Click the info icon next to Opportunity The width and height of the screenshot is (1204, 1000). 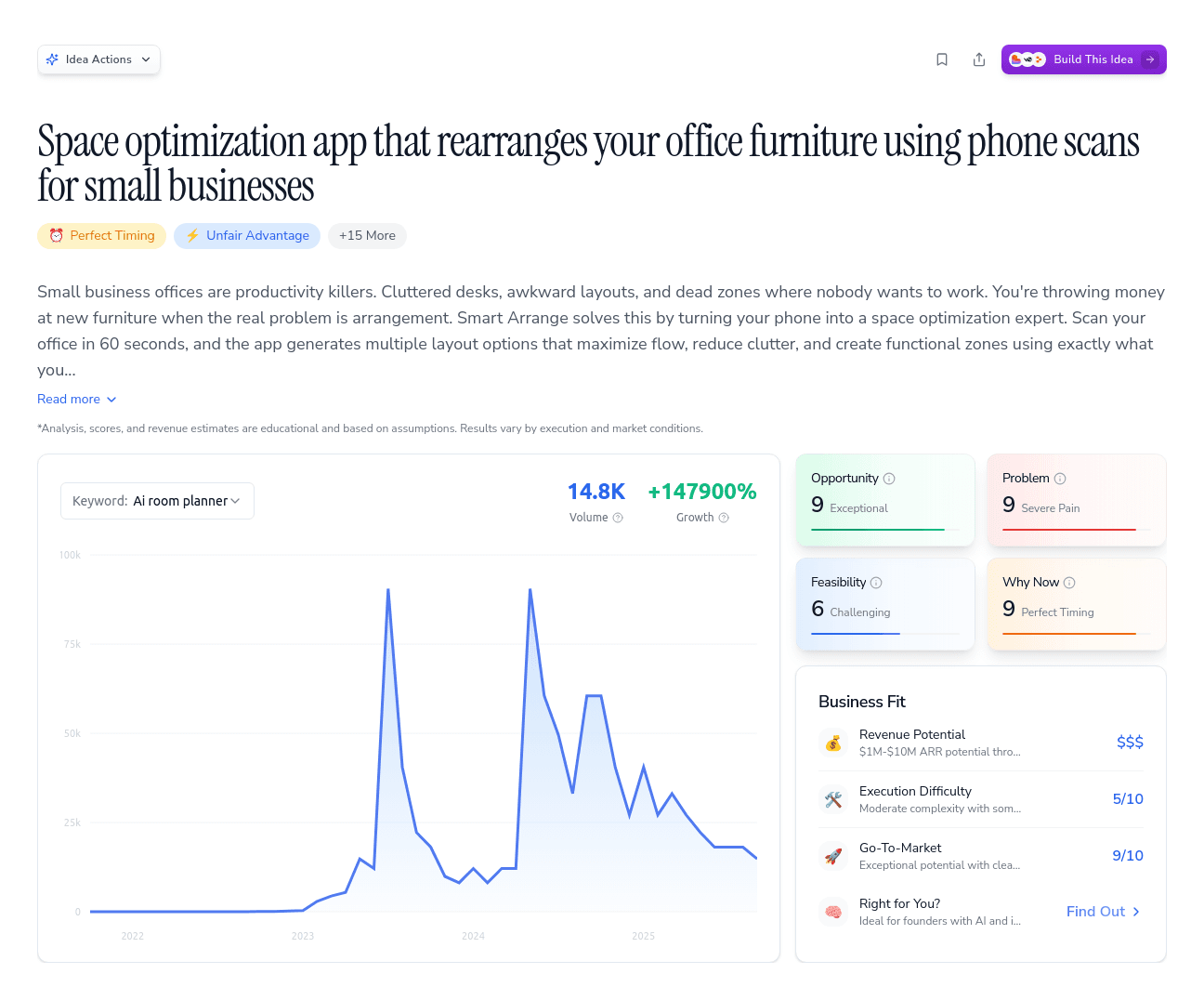point(889,478)
